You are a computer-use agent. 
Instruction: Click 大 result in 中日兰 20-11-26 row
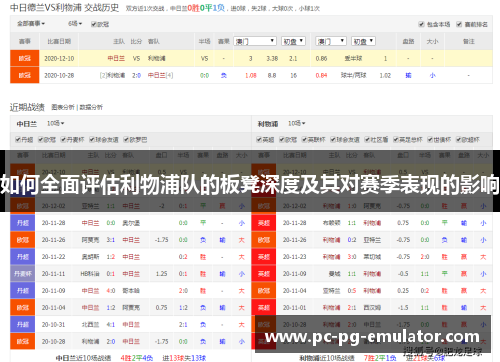241,240
